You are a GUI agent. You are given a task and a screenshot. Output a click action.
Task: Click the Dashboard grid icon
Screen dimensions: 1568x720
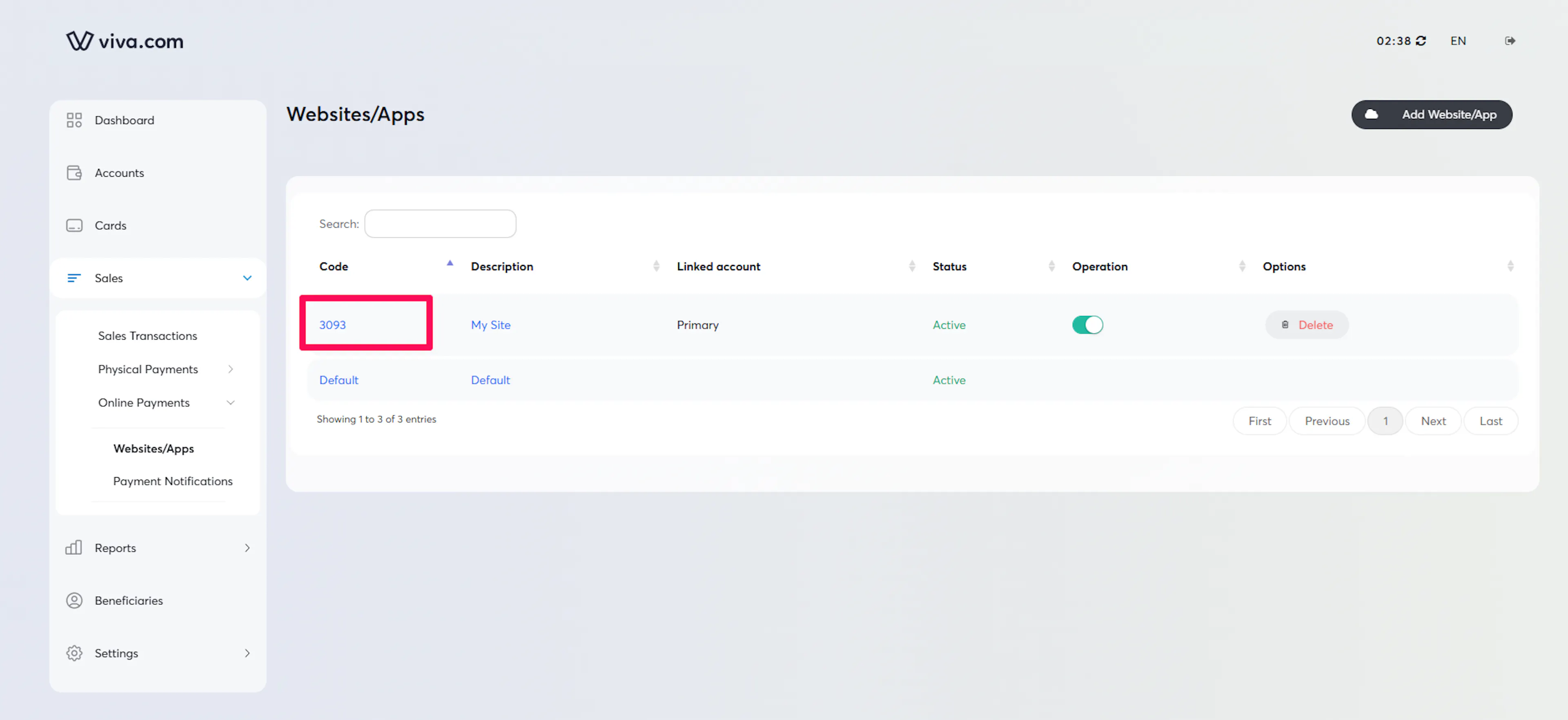coord(73,120)
